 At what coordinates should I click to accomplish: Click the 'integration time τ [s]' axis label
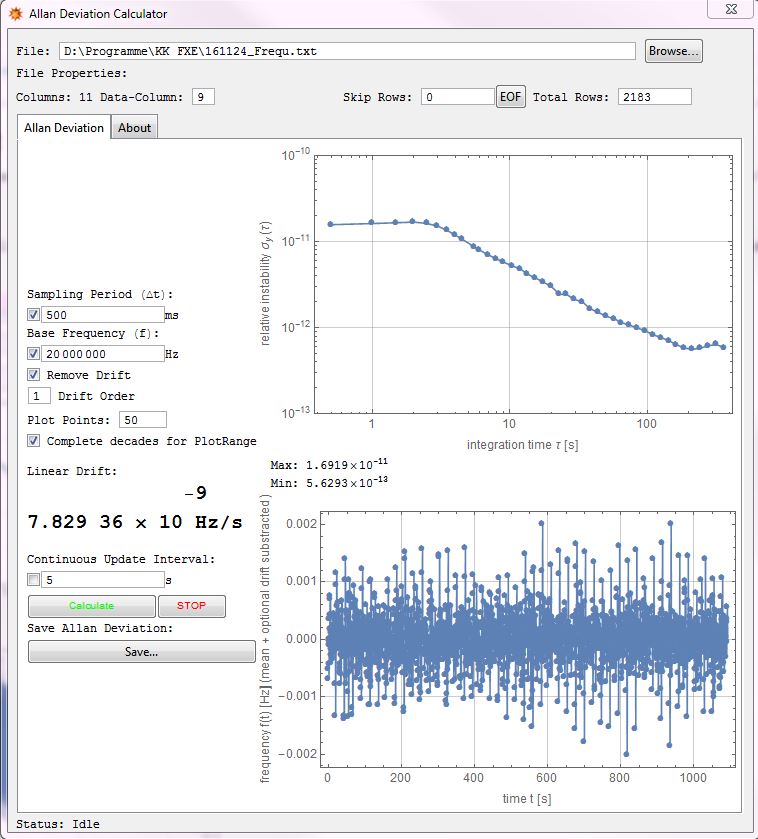coord(523,445)
